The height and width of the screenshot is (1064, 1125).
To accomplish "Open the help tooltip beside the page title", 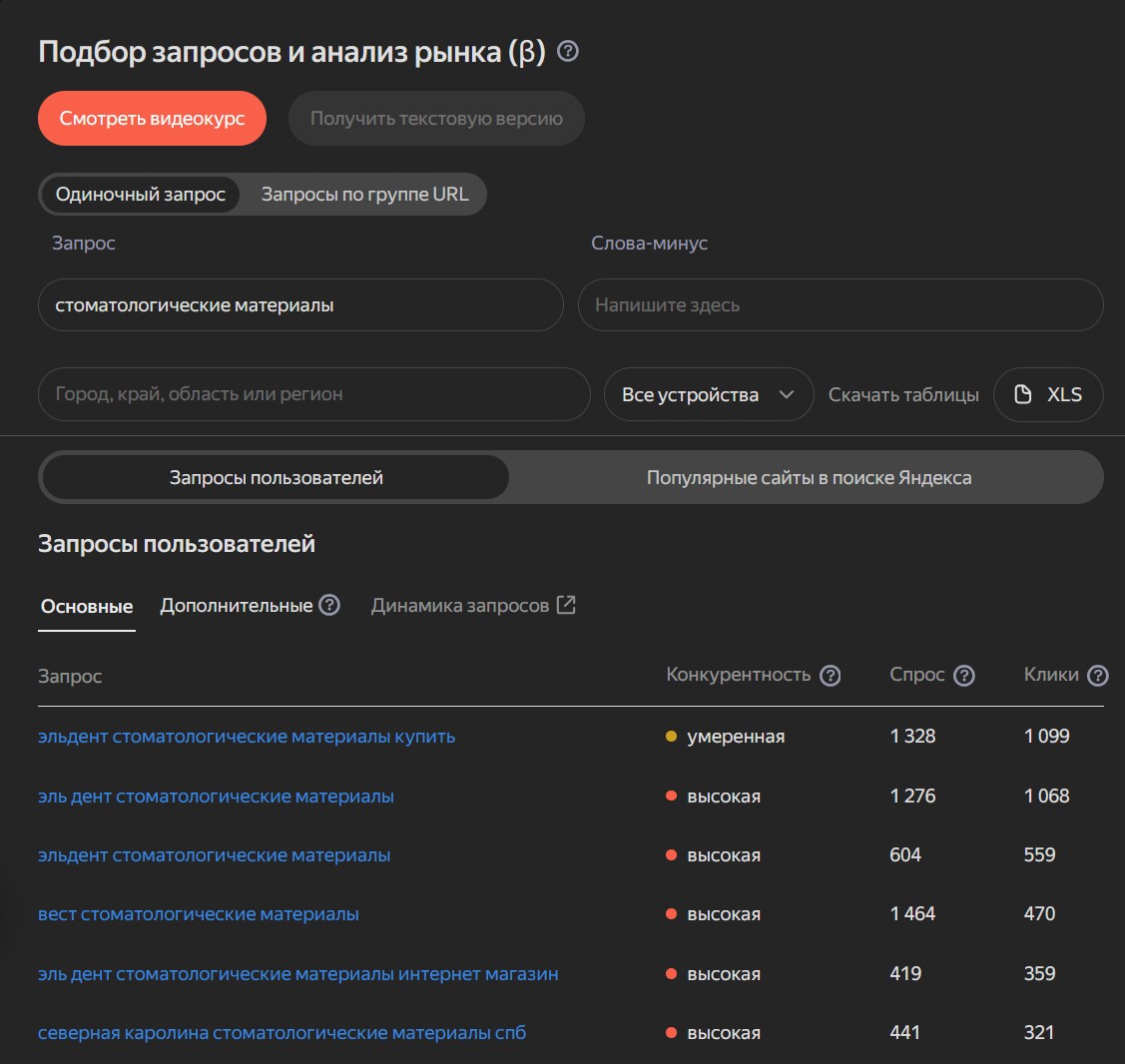I will [567, 51].
